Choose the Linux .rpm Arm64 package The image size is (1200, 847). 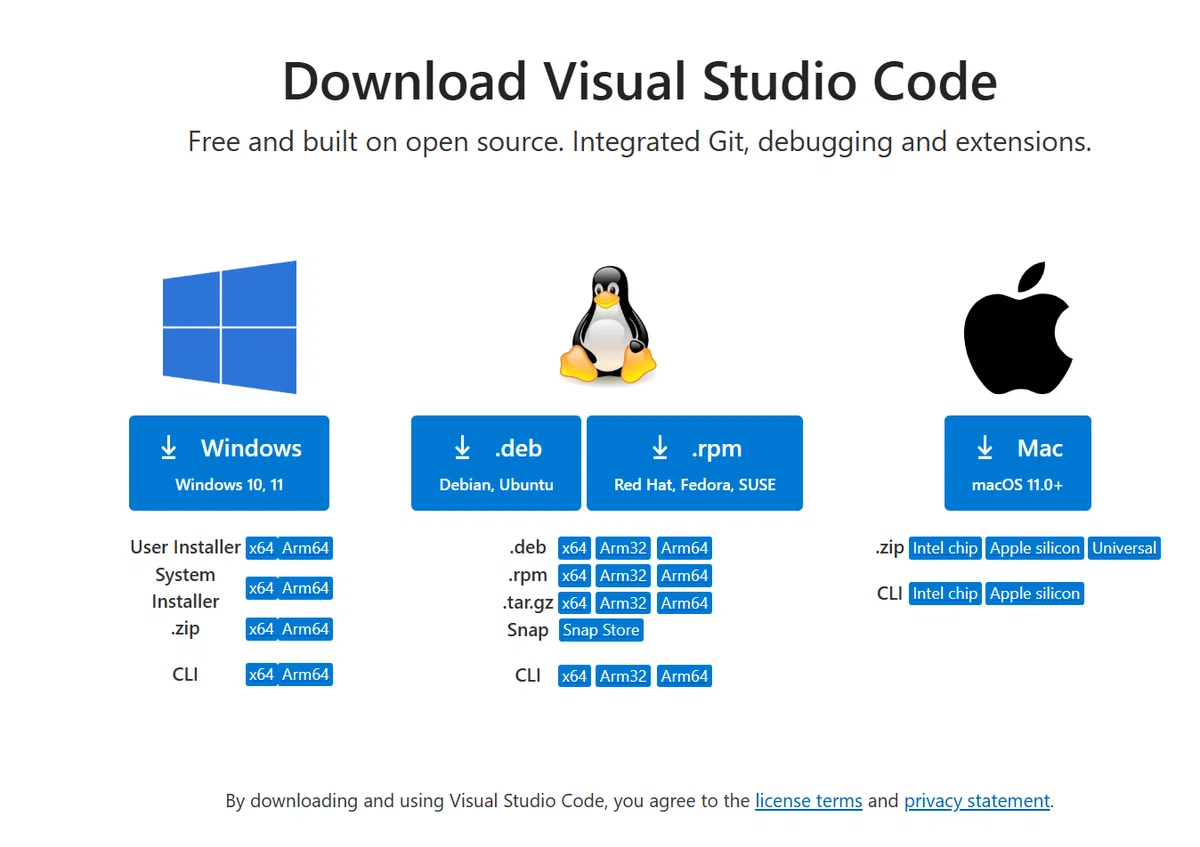pyautogui.click(x=685, y=576)
